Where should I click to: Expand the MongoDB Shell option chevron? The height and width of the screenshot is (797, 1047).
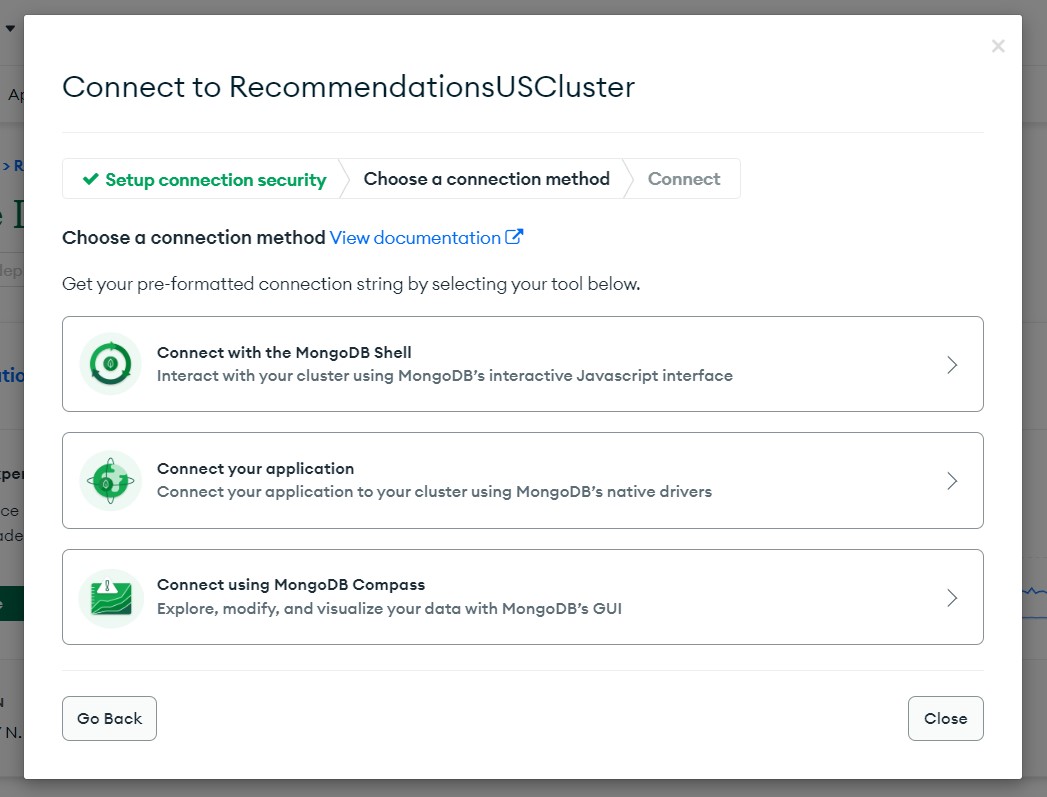(952, 364)
